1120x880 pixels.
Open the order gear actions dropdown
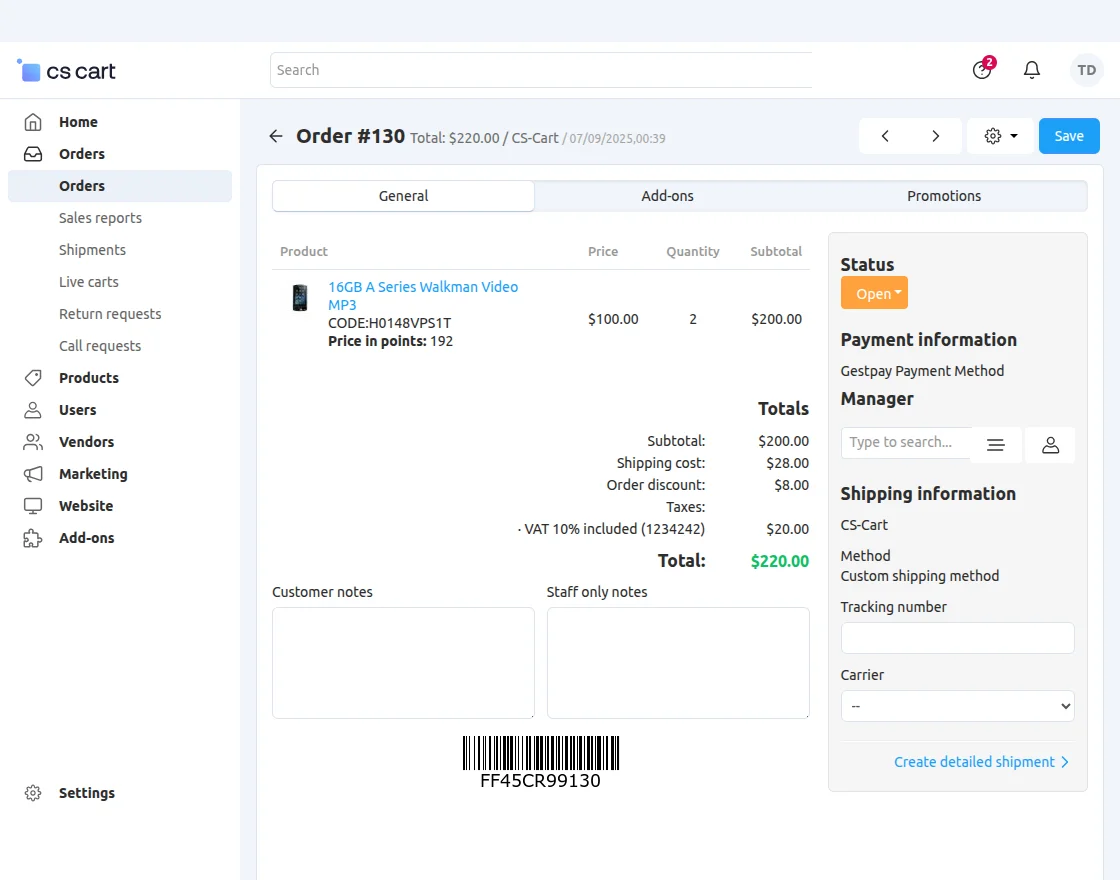click(x=1000, y=136)
